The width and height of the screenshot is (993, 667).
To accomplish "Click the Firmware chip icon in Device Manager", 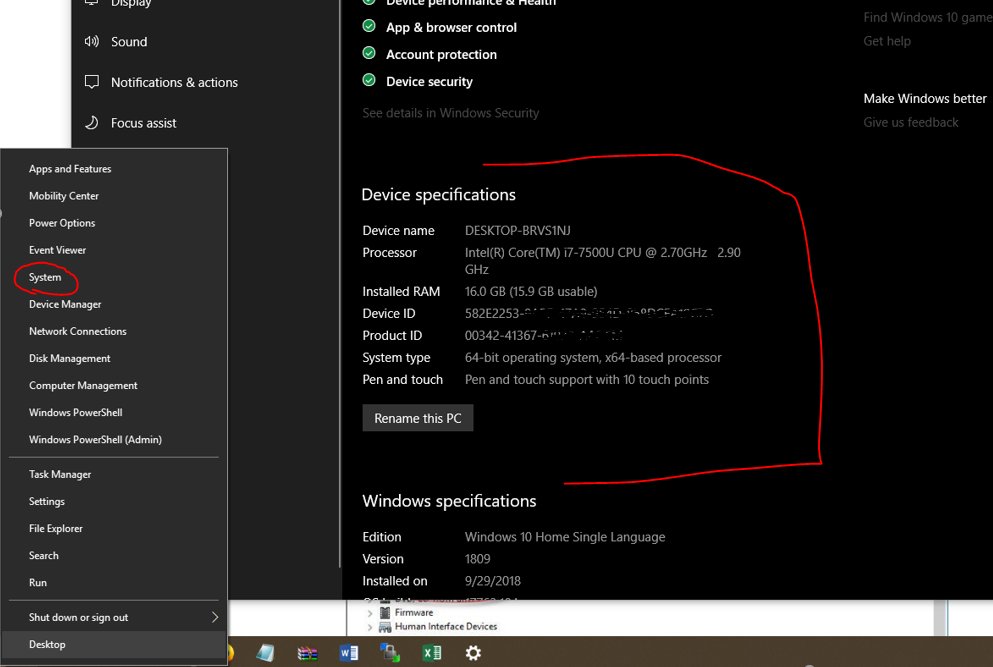I will (x=384, y=613).
